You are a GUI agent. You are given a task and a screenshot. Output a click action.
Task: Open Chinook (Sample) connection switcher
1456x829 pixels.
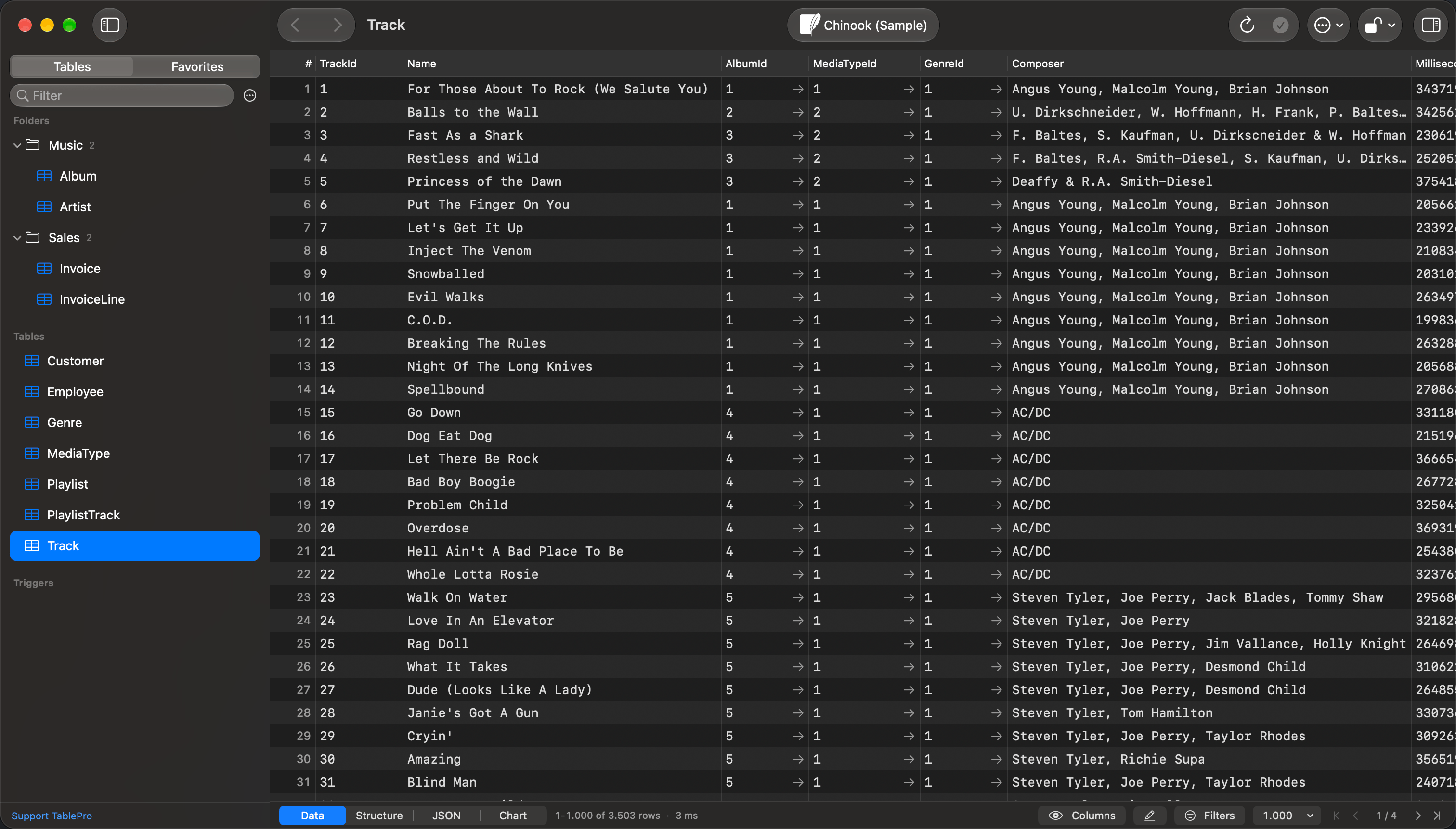click(863, 25)
